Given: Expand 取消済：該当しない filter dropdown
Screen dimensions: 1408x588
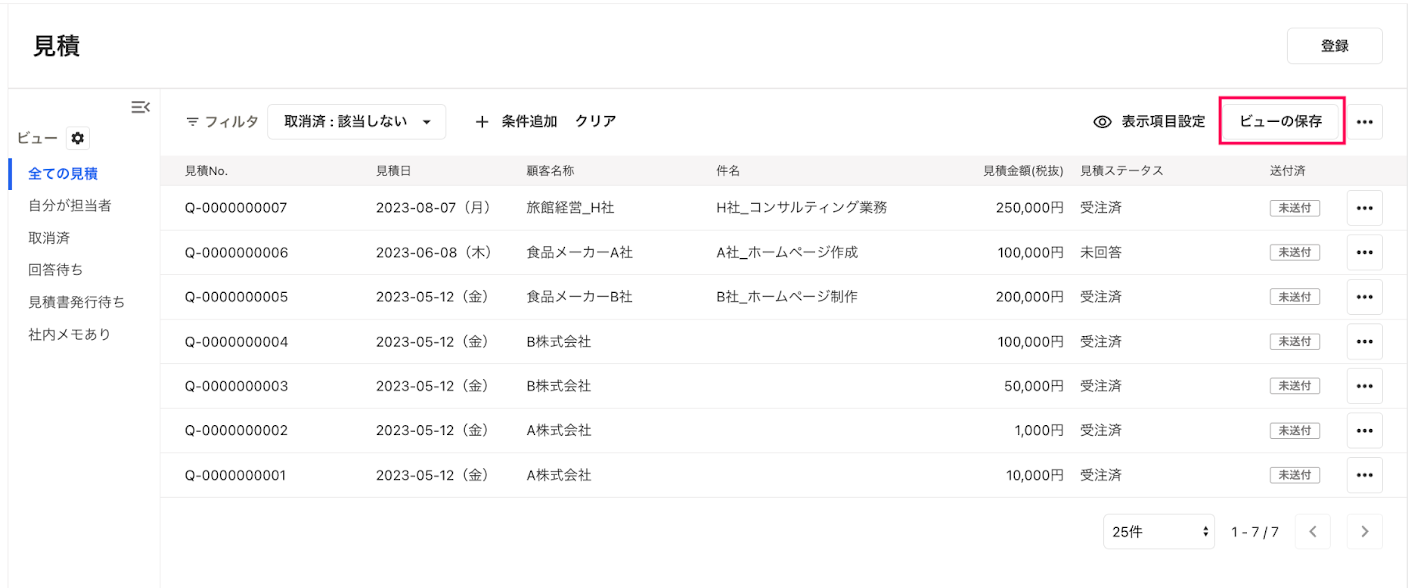Looking at the screenshot, I should point(356,121).
